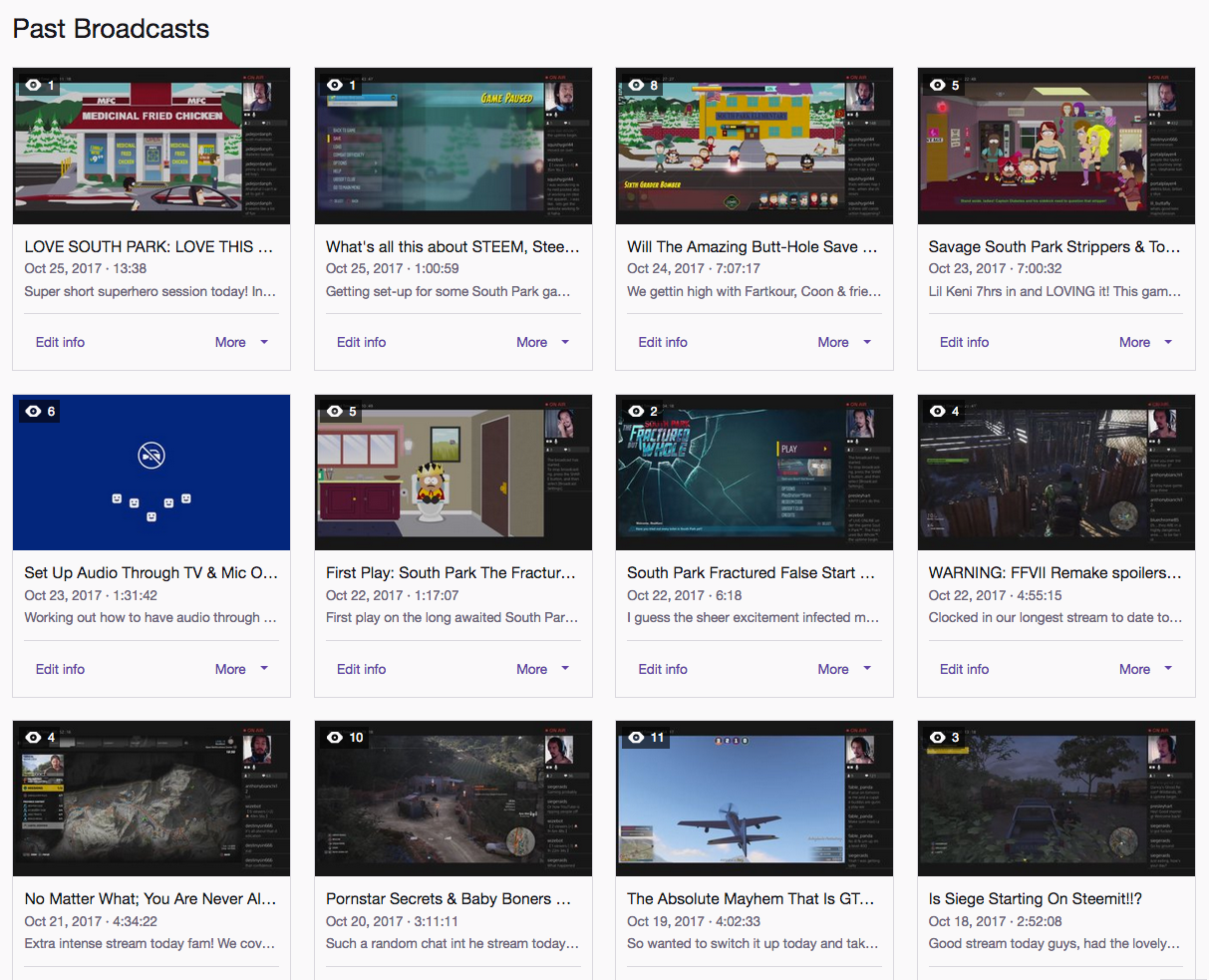Viewport: 1209px width, 980px height.
Task: Click the view count 6 eye icon
Action: [x=33, y=411]
